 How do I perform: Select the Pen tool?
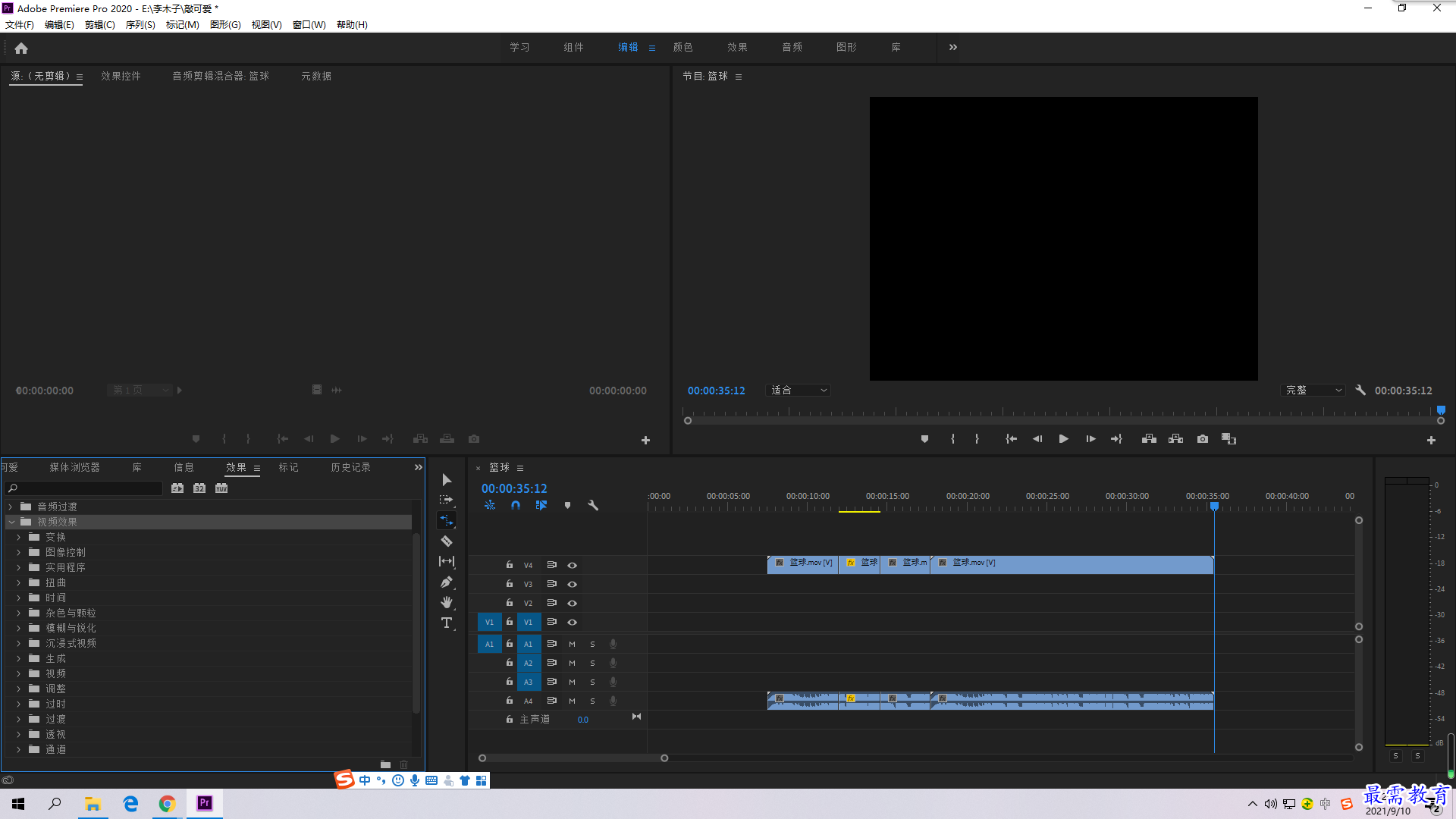coord(447,582)
